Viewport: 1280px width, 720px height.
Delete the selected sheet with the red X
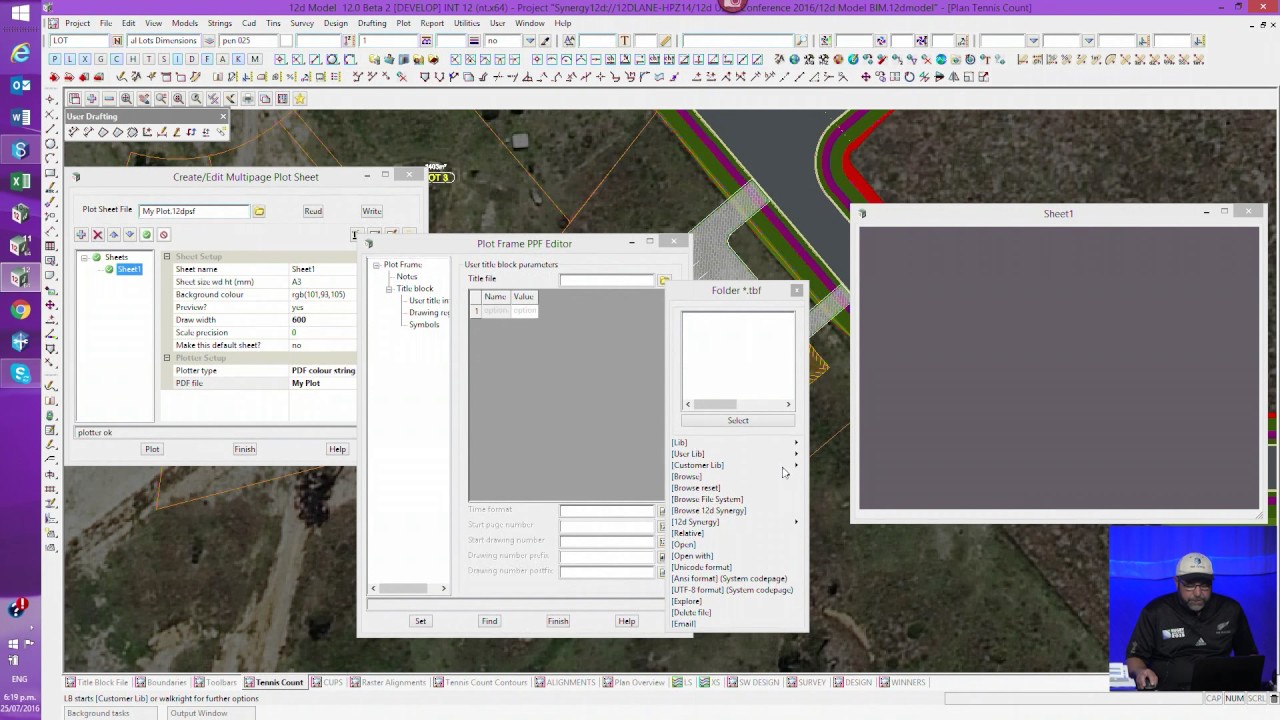click(98, 235)
